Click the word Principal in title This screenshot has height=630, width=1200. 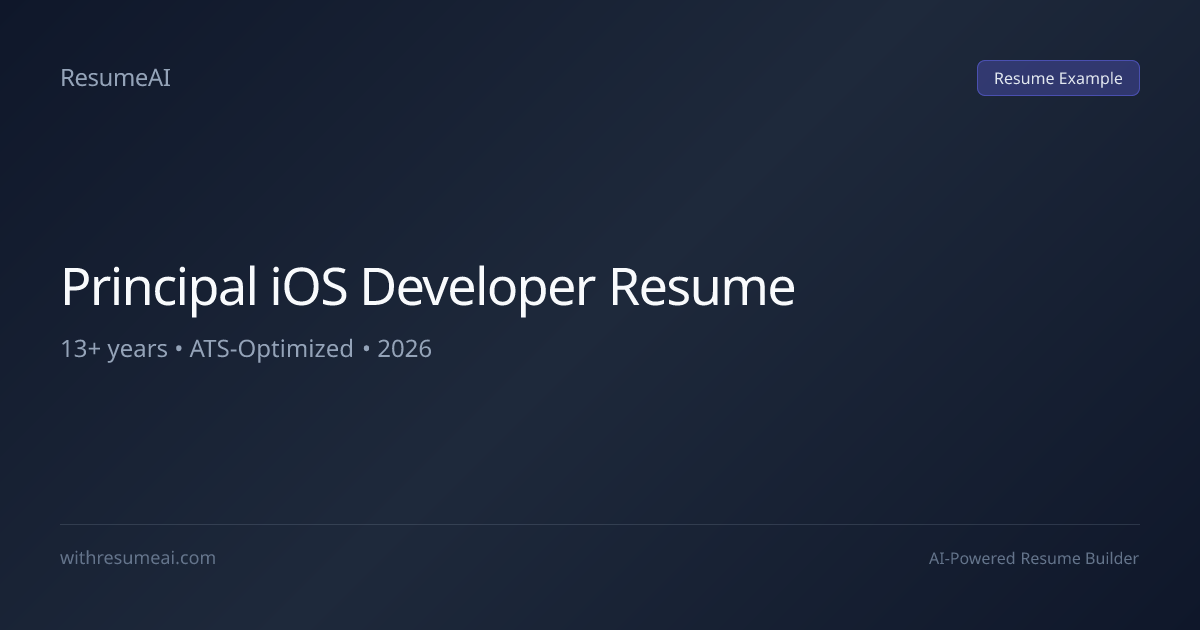[160, 288]
